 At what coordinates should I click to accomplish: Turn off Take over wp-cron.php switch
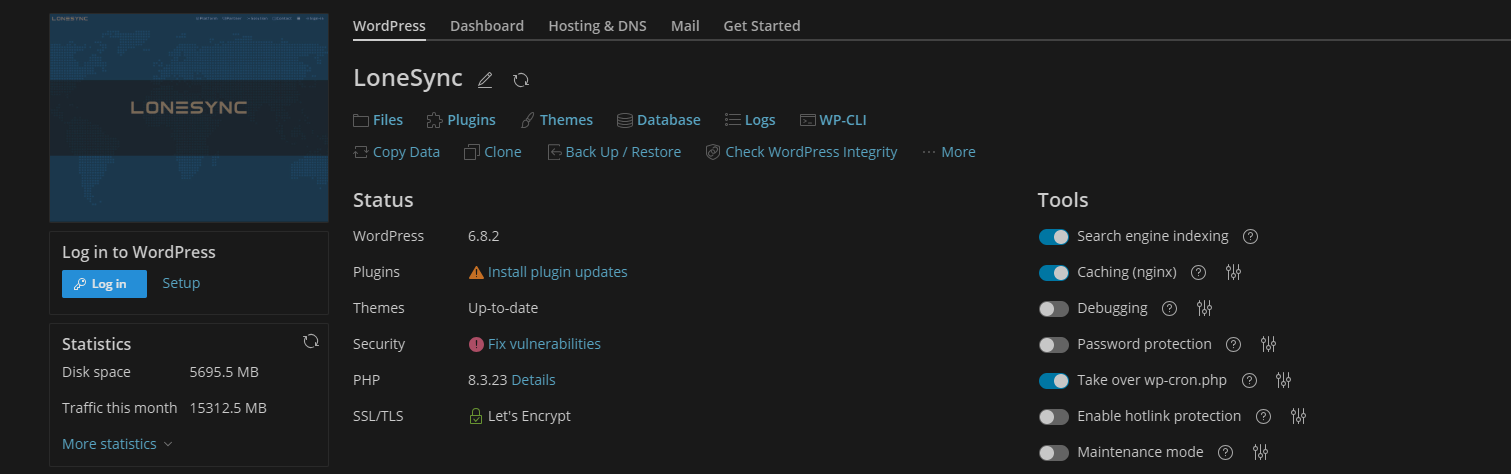click(1054, 380)
